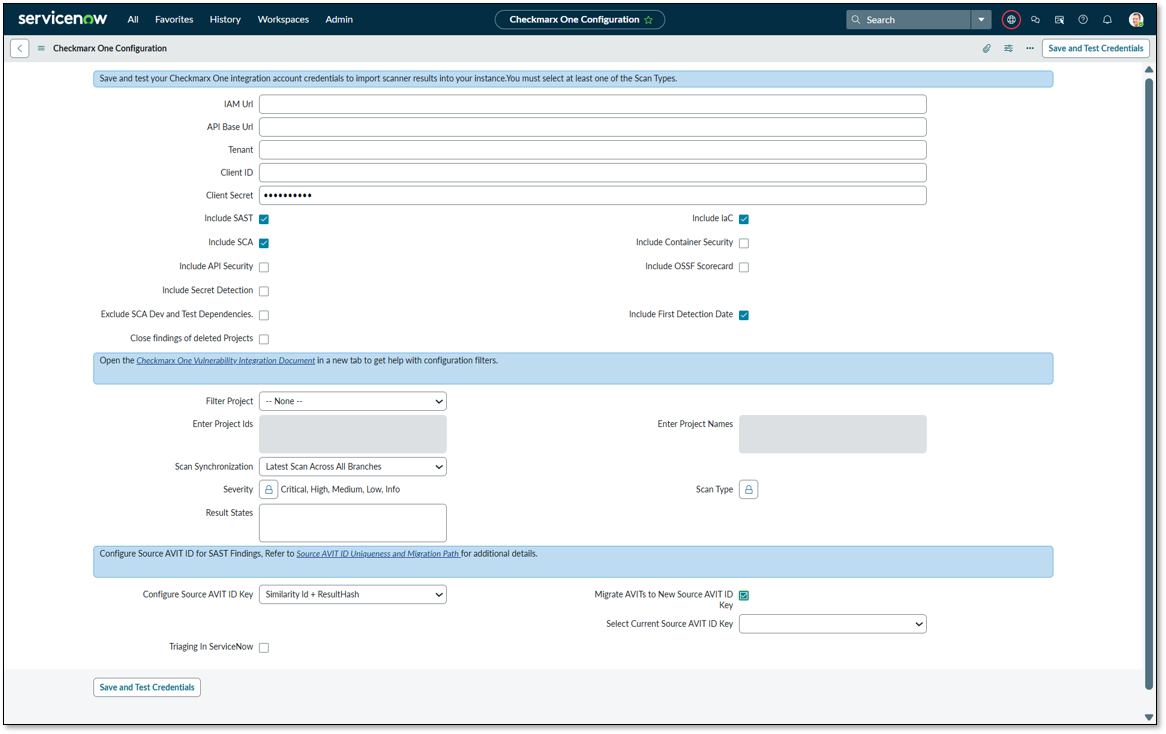This screenshot has width=1166, height=734.
Task: Open Source AVIT ID Uniqueness and Migration Path link
Action: coord(378,554)
